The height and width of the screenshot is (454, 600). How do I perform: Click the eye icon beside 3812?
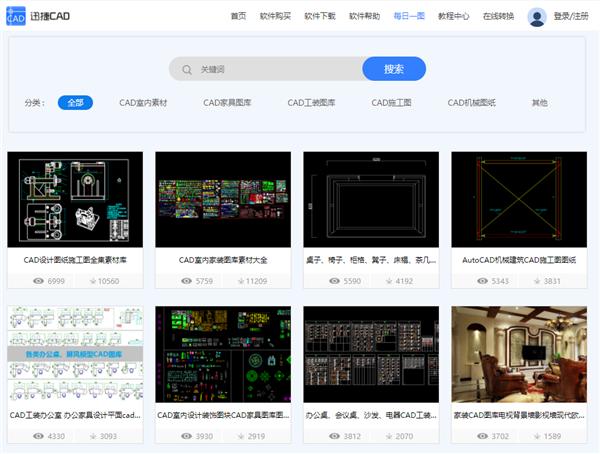click(334, 436)
